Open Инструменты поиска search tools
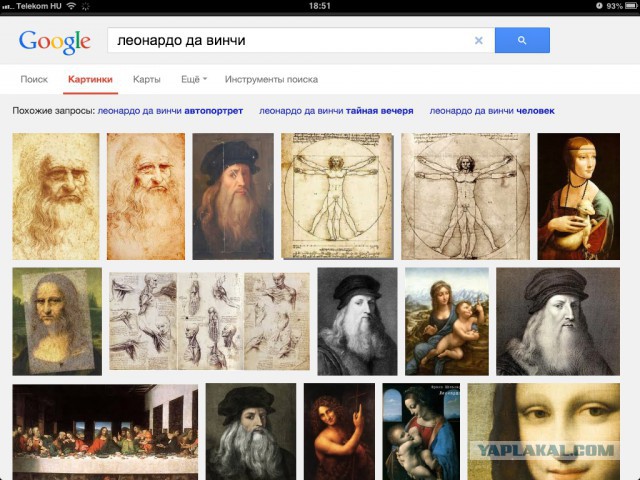 pos(271,79)
